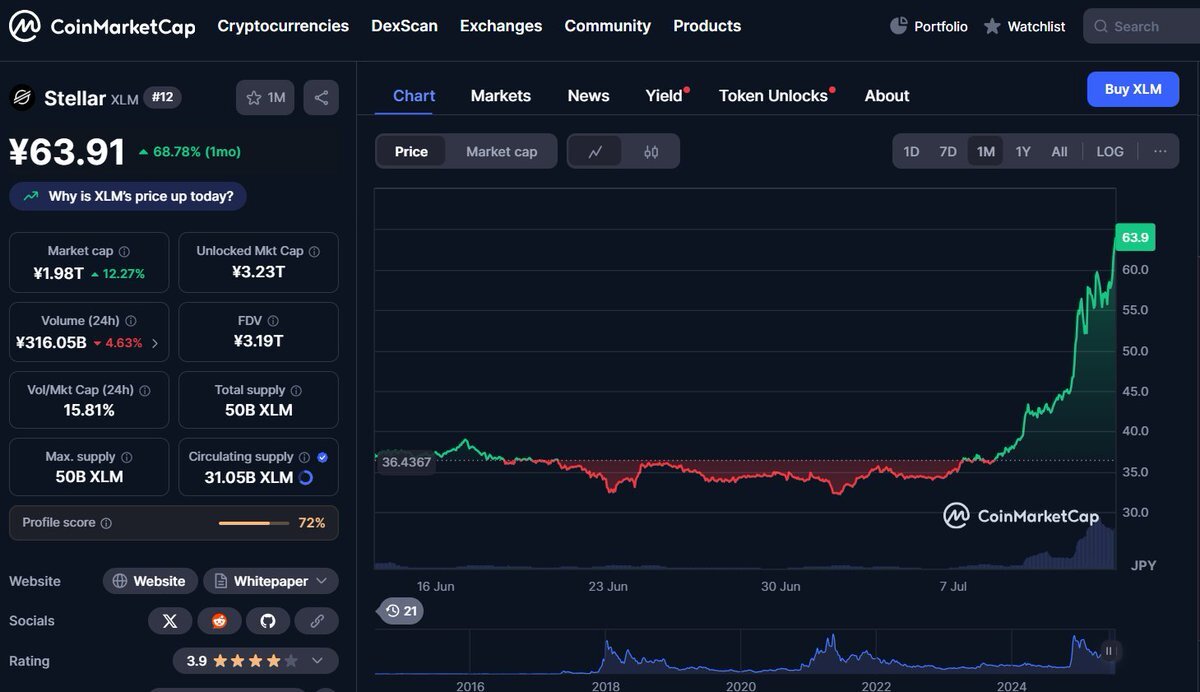Open the GitHub social link
This screenshot has height=692, width=1200.
click(268, 621)
